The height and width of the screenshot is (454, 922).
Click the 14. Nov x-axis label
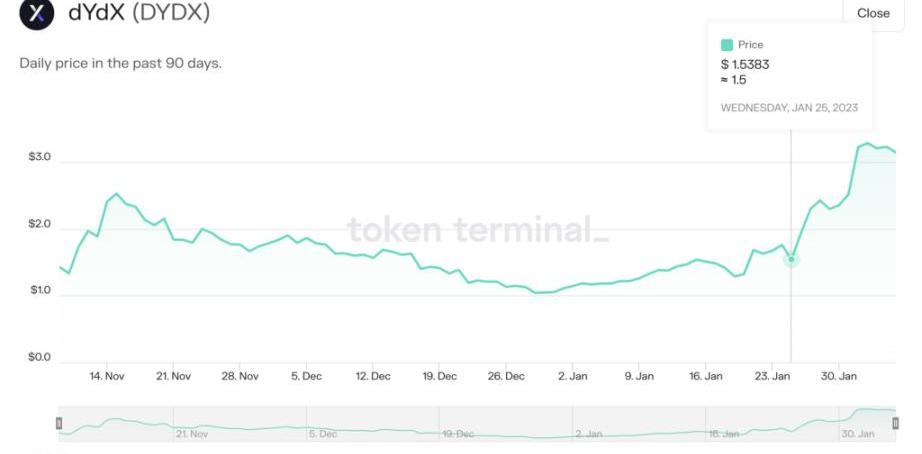click(107, 376)
